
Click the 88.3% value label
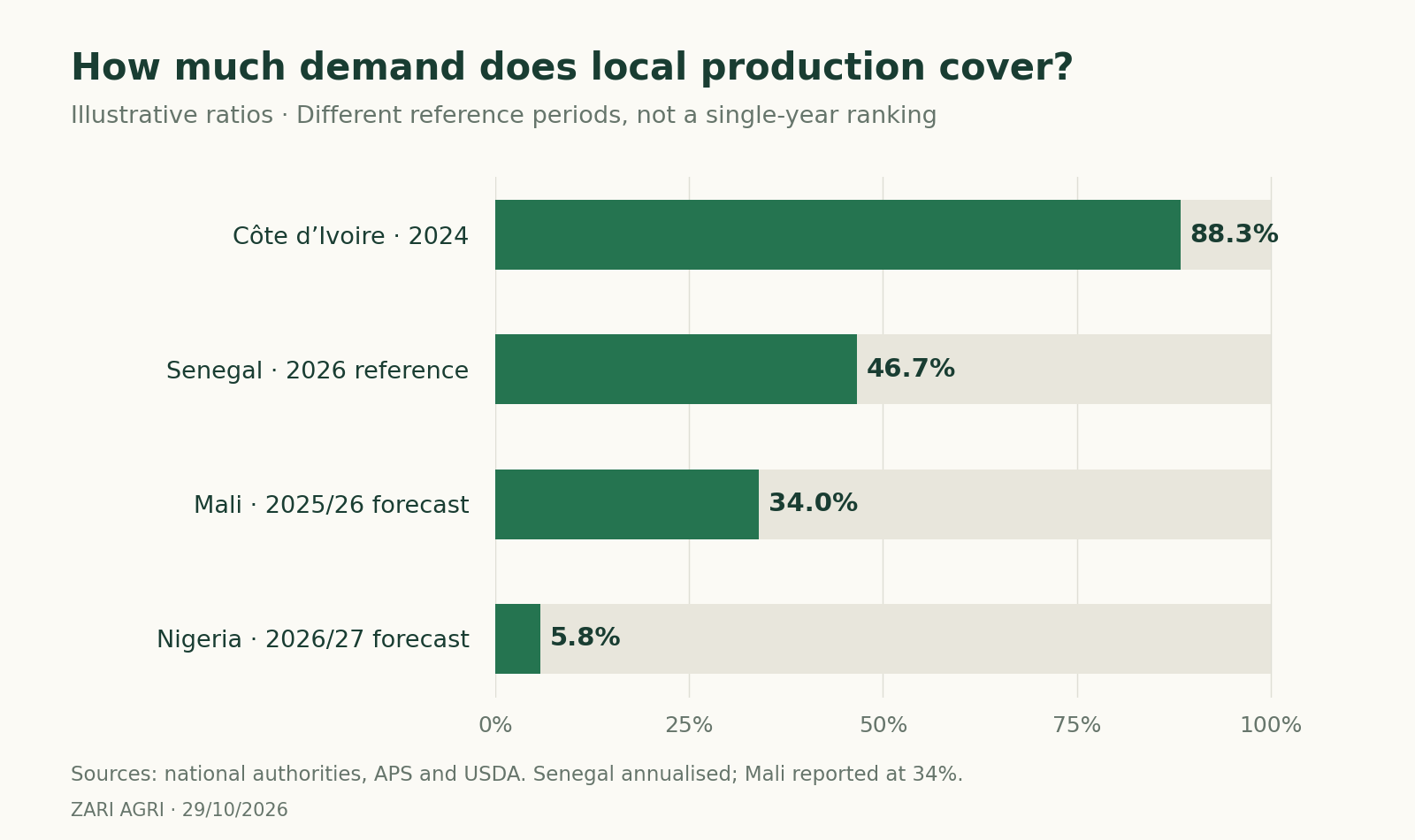click(1234, 234)
